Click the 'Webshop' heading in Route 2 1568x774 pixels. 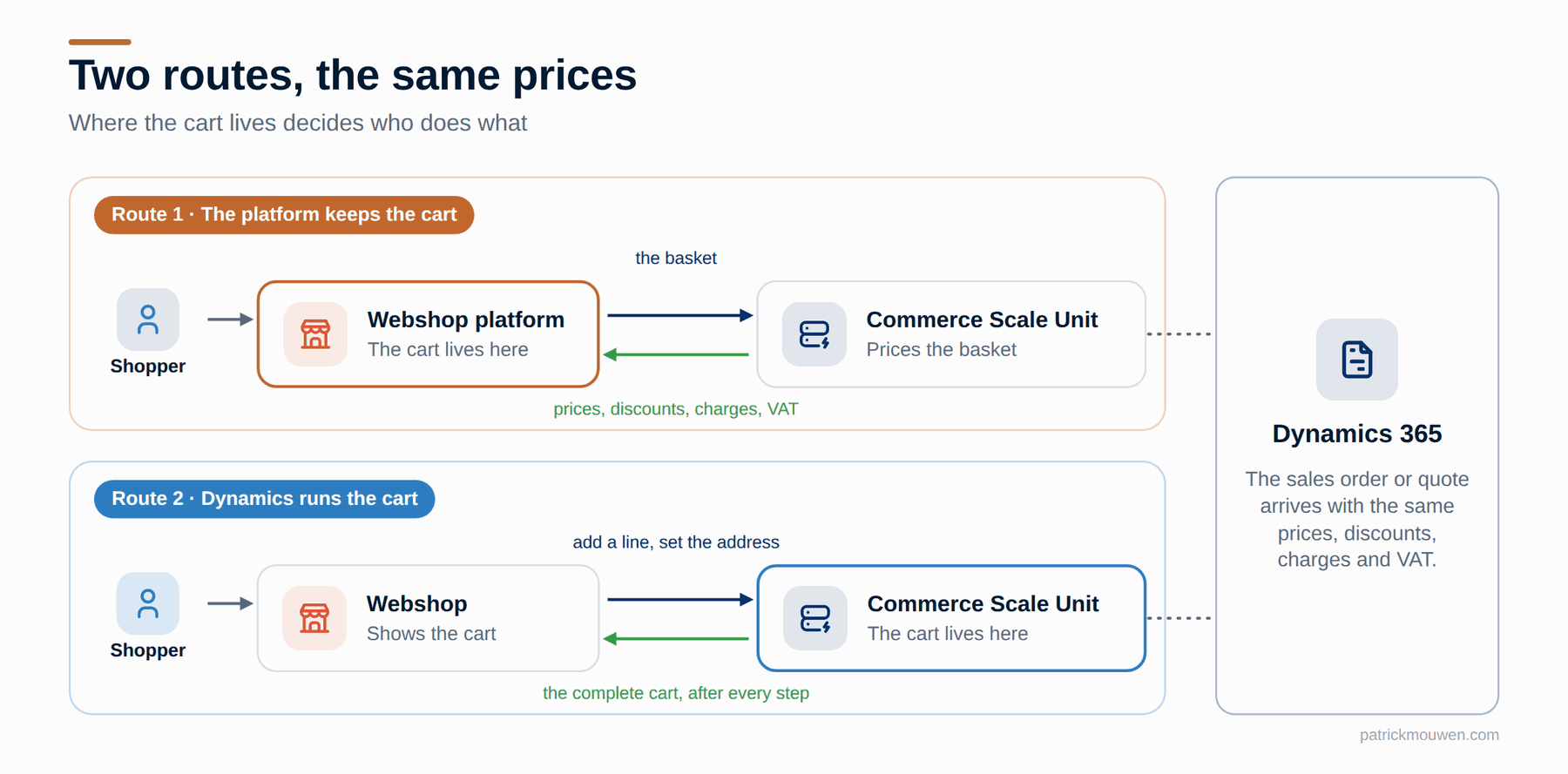coord(417,603)
